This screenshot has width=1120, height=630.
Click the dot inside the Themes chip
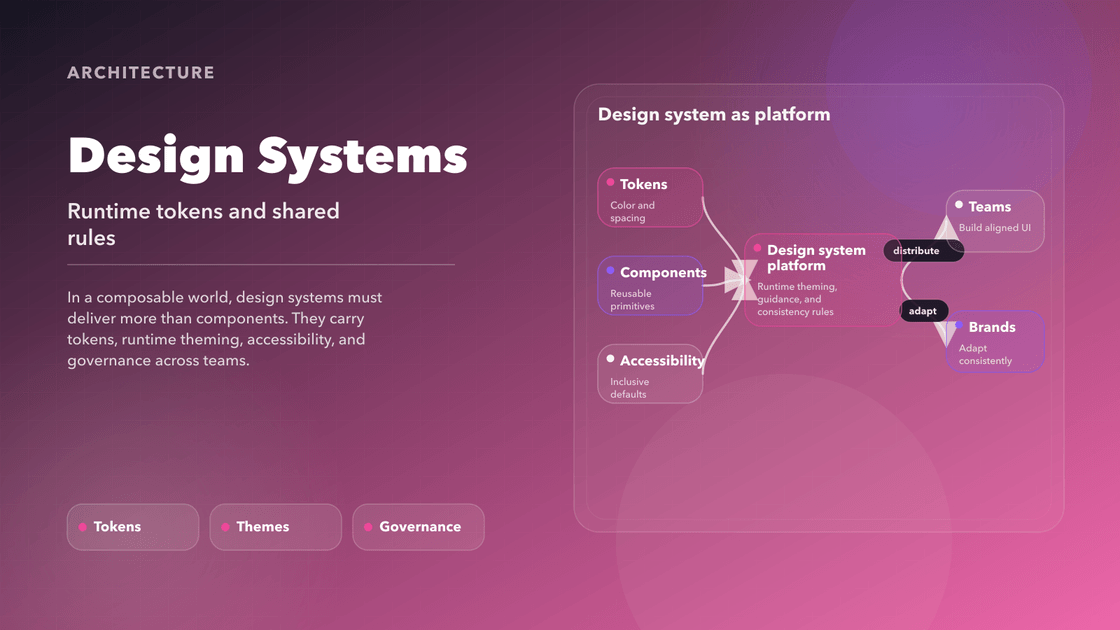[223, 527]
